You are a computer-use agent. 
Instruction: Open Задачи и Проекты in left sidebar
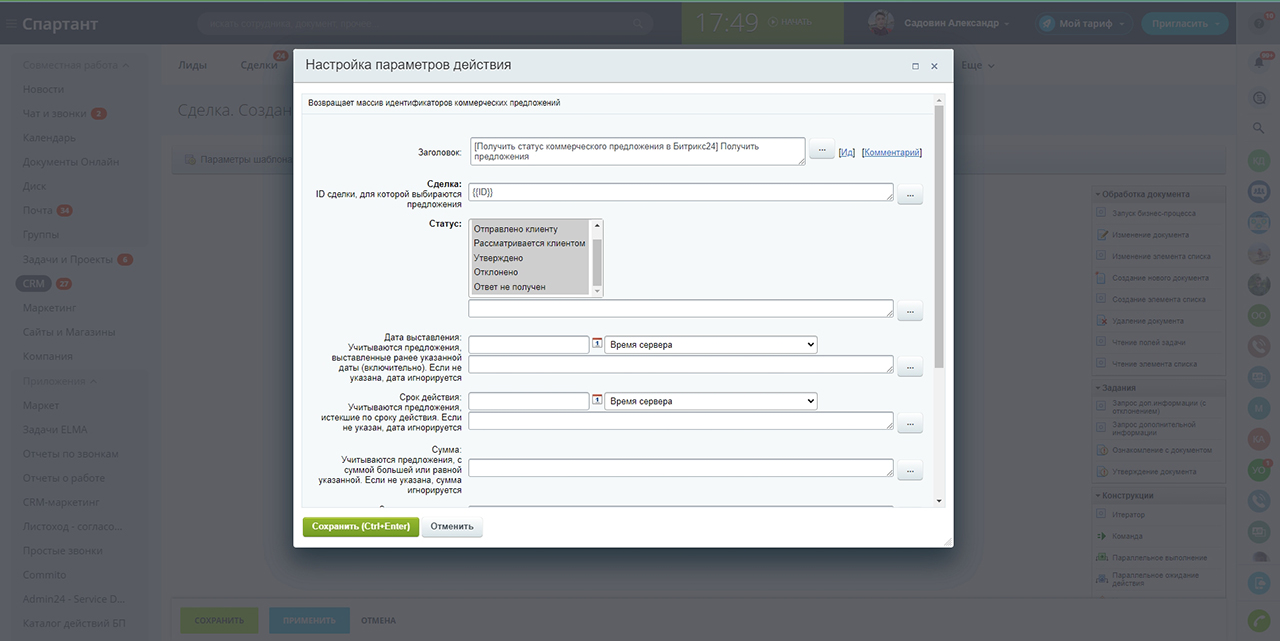(x=67, y=259)
